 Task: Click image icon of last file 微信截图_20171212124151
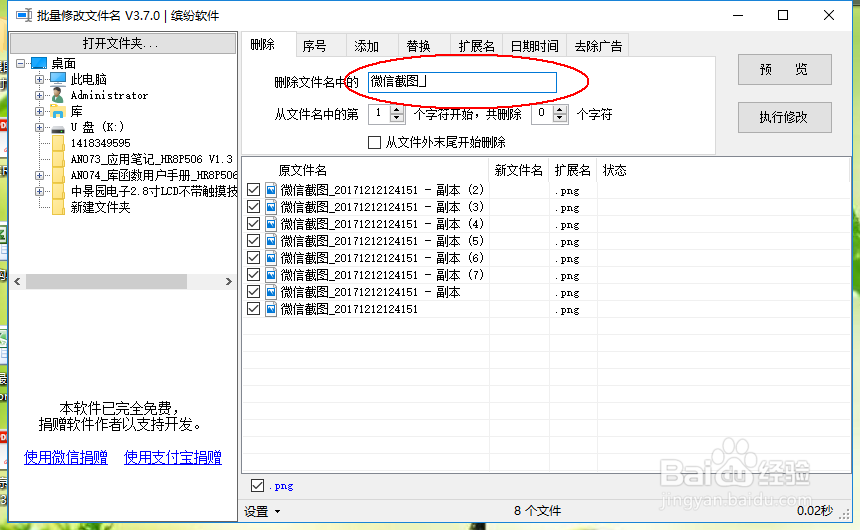click(x=271, y=309)
